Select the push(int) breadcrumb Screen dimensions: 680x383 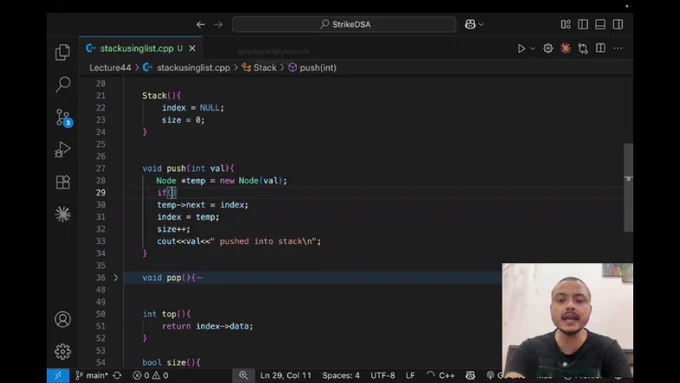coord(312,68)
